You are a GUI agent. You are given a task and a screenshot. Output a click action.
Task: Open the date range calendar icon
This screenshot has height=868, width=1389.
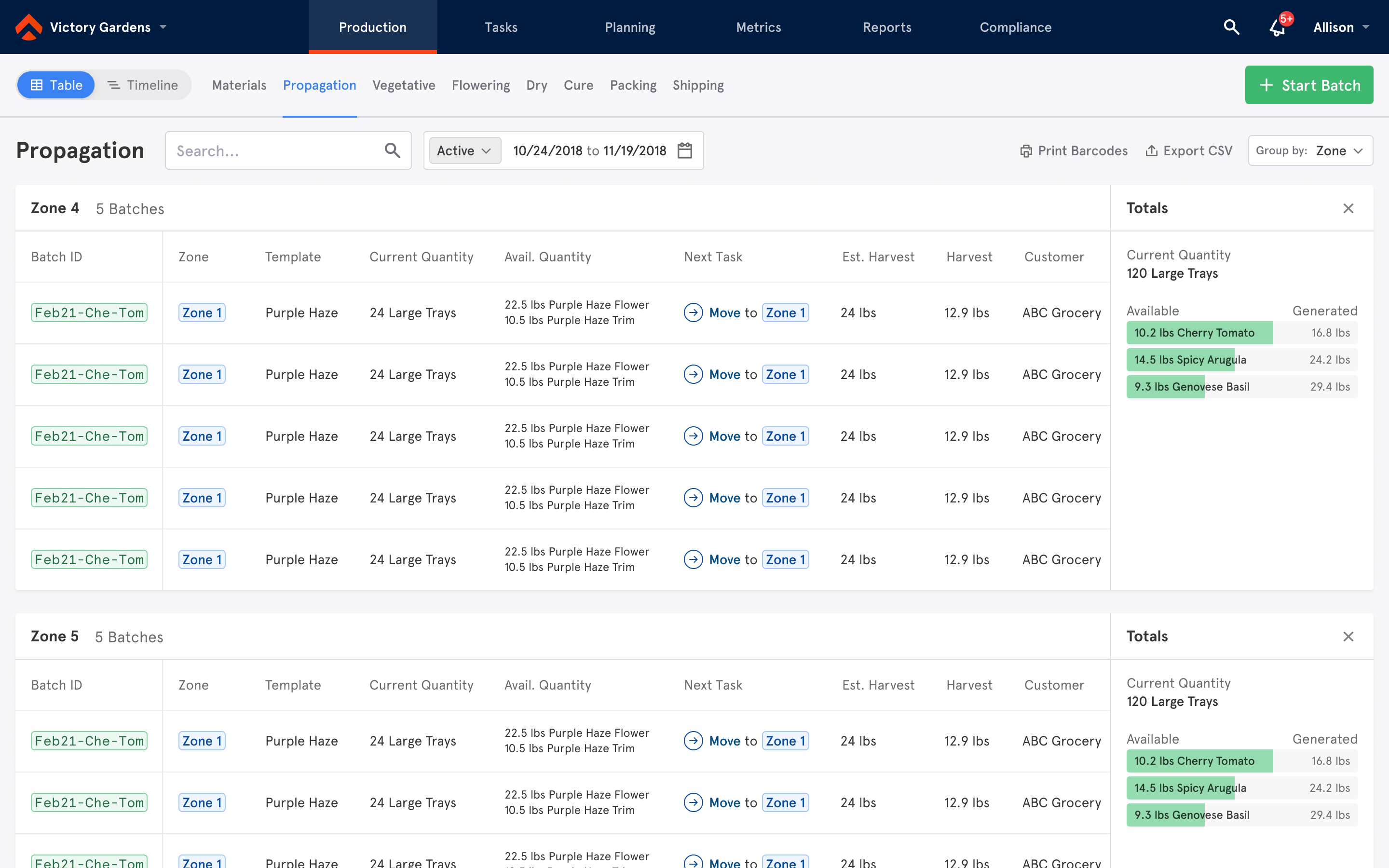click(685, 150)
